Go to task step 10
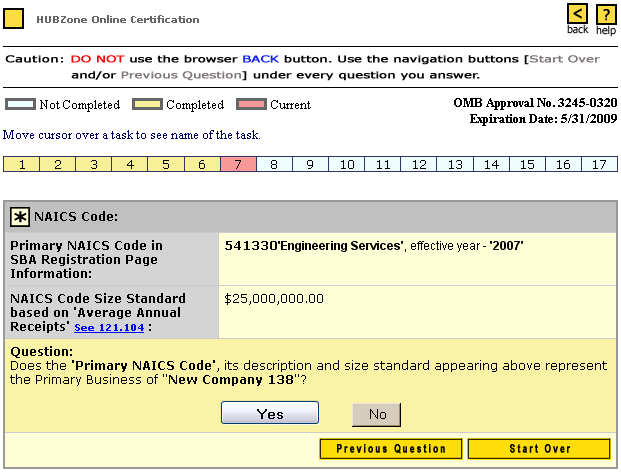This screenshot has height=474, width=621. (x=347, y=164)
